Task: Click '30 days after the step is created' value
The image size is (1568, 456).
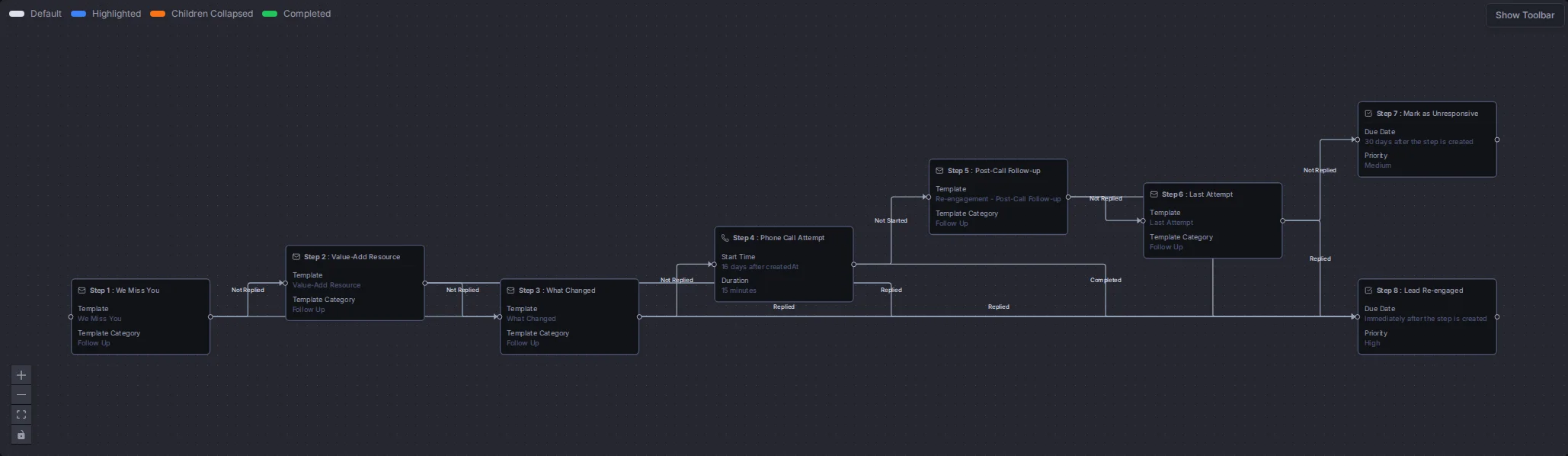Action: pos(1419,142)
